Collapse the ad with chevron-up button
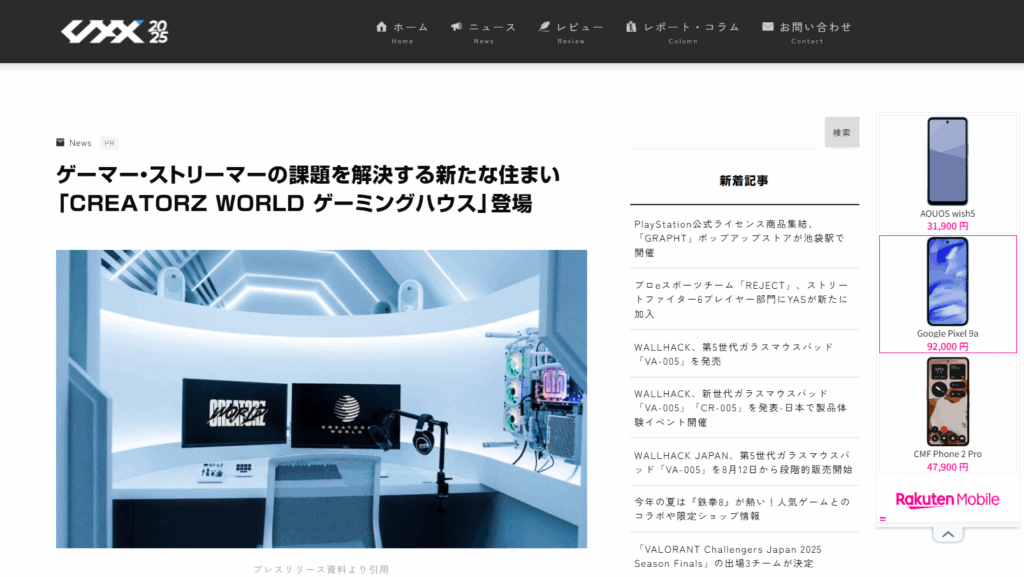Image resolution: width=1024 pixels, height=577 pixels. pos(948,535)
